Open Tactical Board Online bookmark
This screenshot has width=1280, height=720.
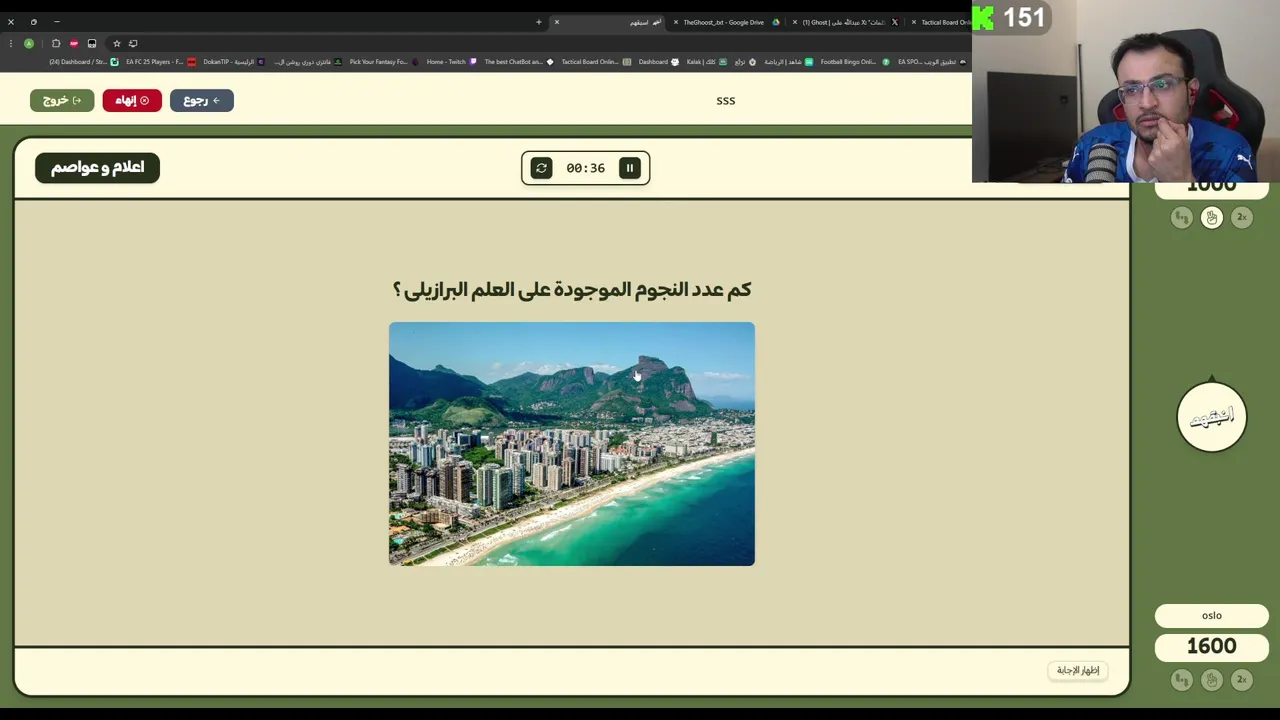[596, 62]
